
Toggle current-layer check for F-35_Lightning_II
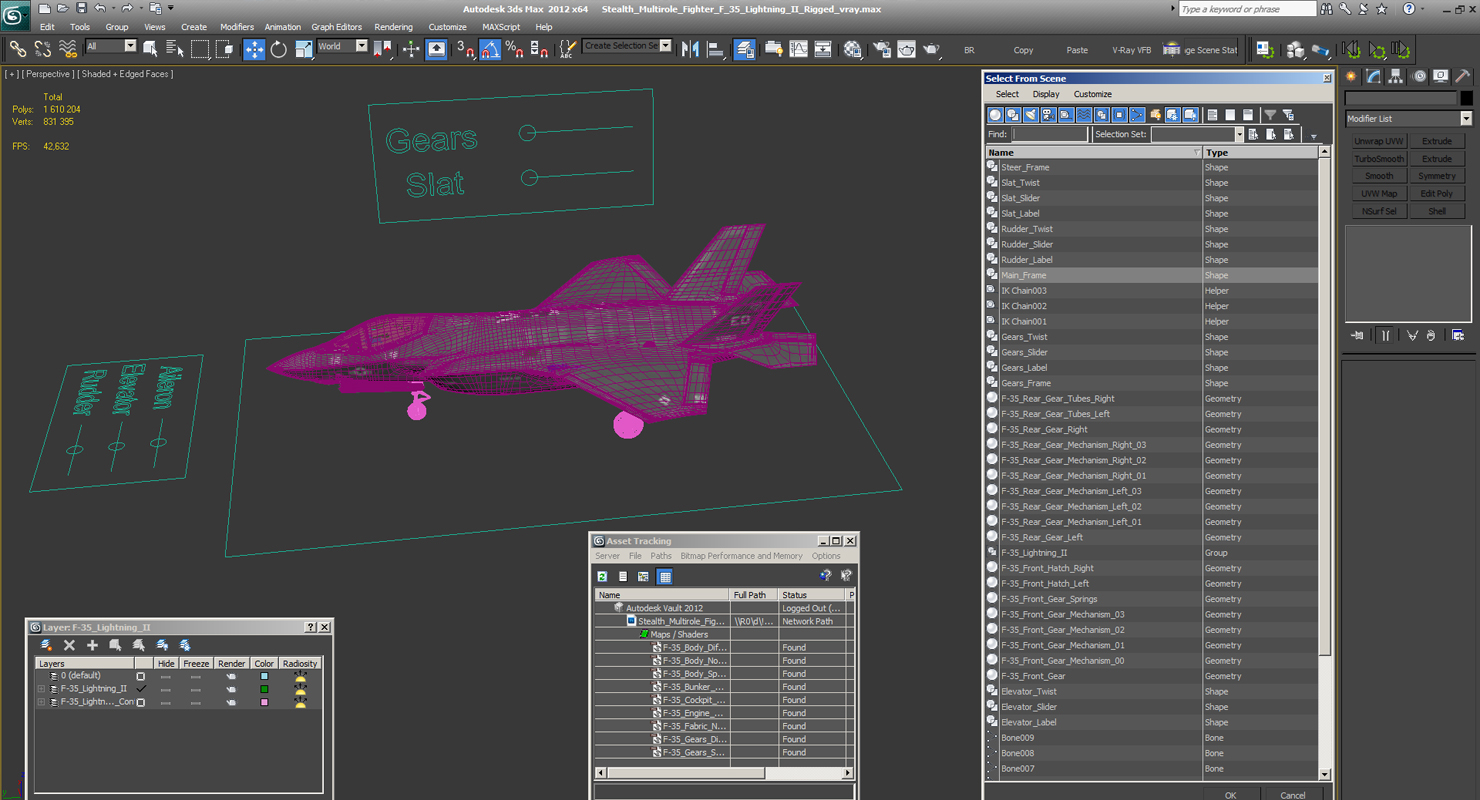(141, 689)
